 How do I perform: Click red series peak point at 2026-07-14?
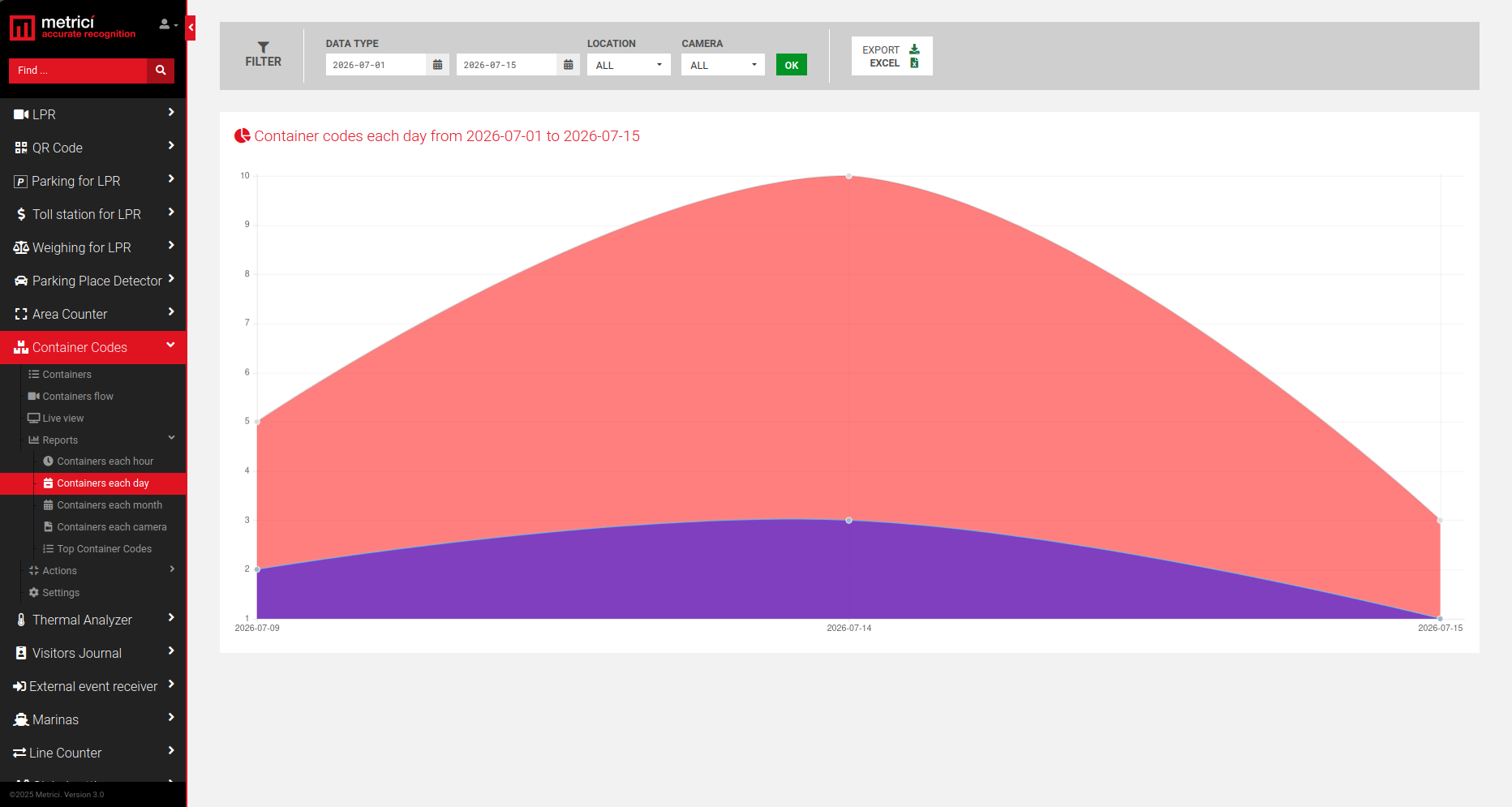[x=849, y=176]
